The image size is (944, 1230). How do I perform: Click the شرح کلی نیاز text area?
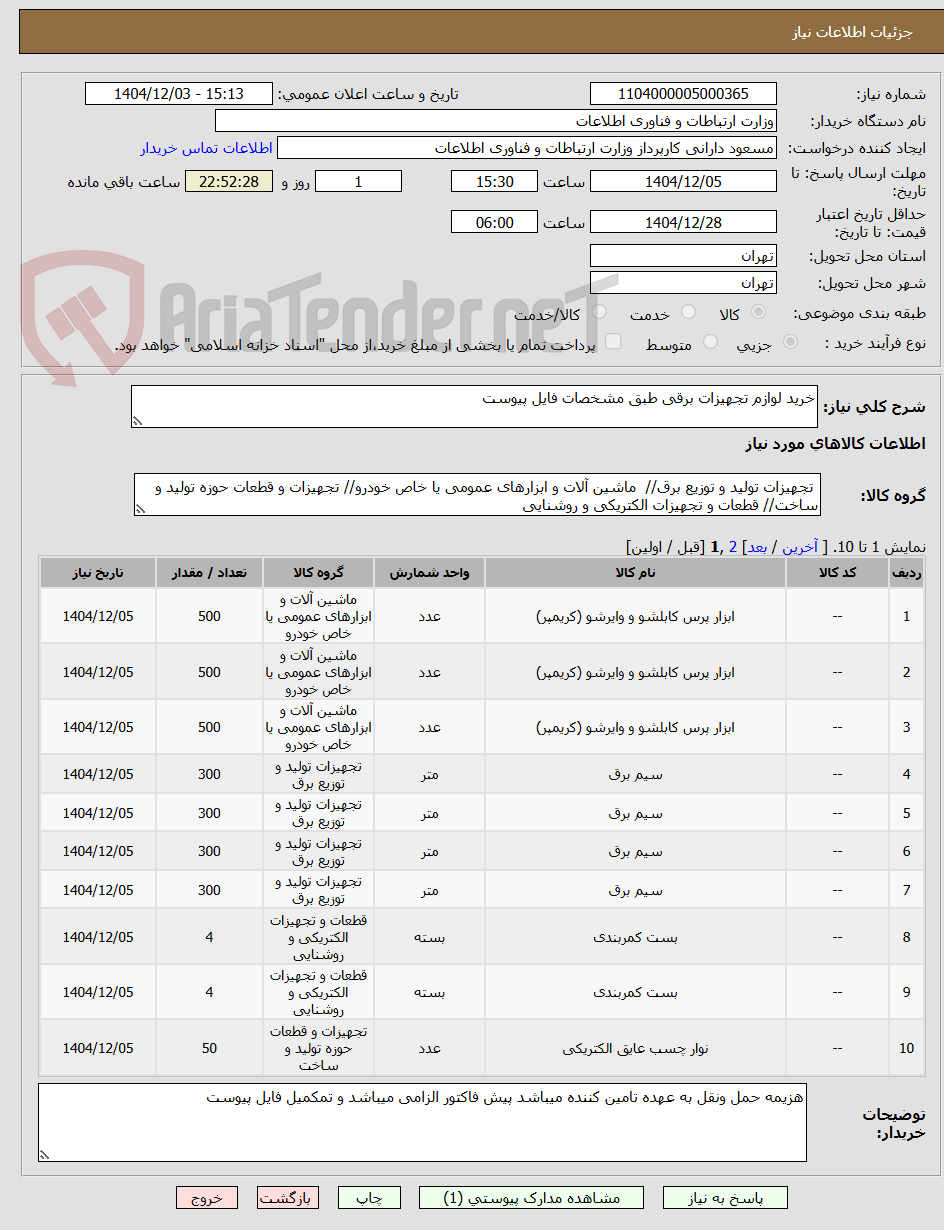[x=474, y=407]
